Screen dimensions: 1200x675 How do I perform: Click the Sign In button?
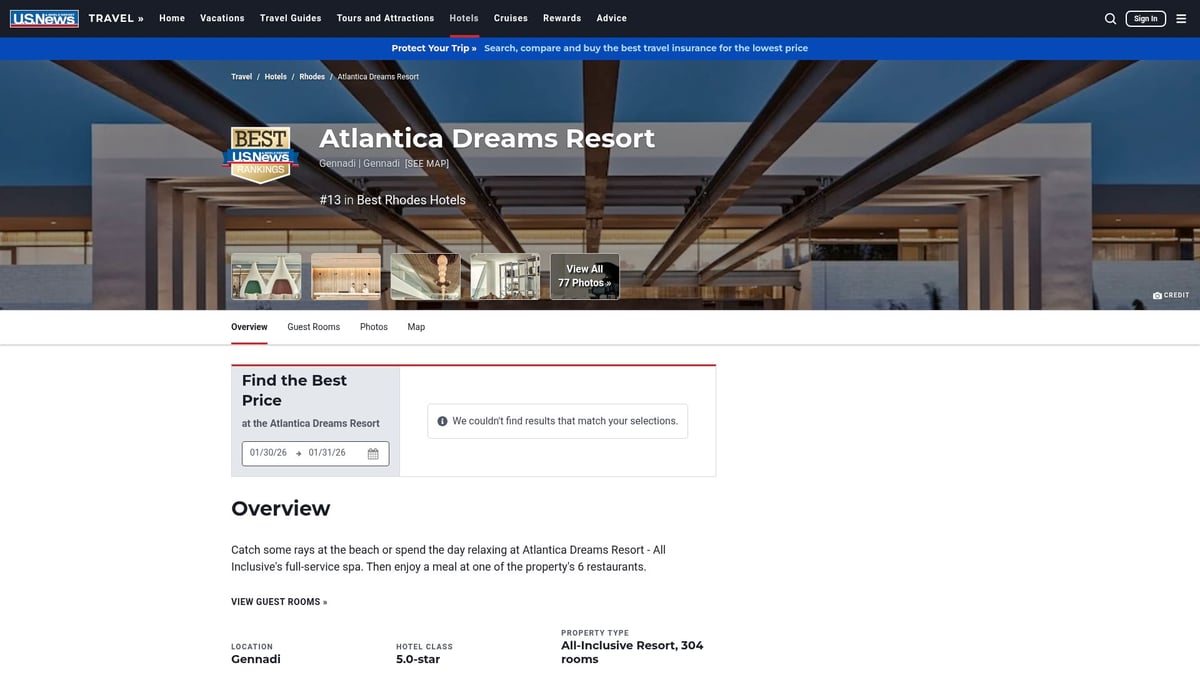point(1145,18)
